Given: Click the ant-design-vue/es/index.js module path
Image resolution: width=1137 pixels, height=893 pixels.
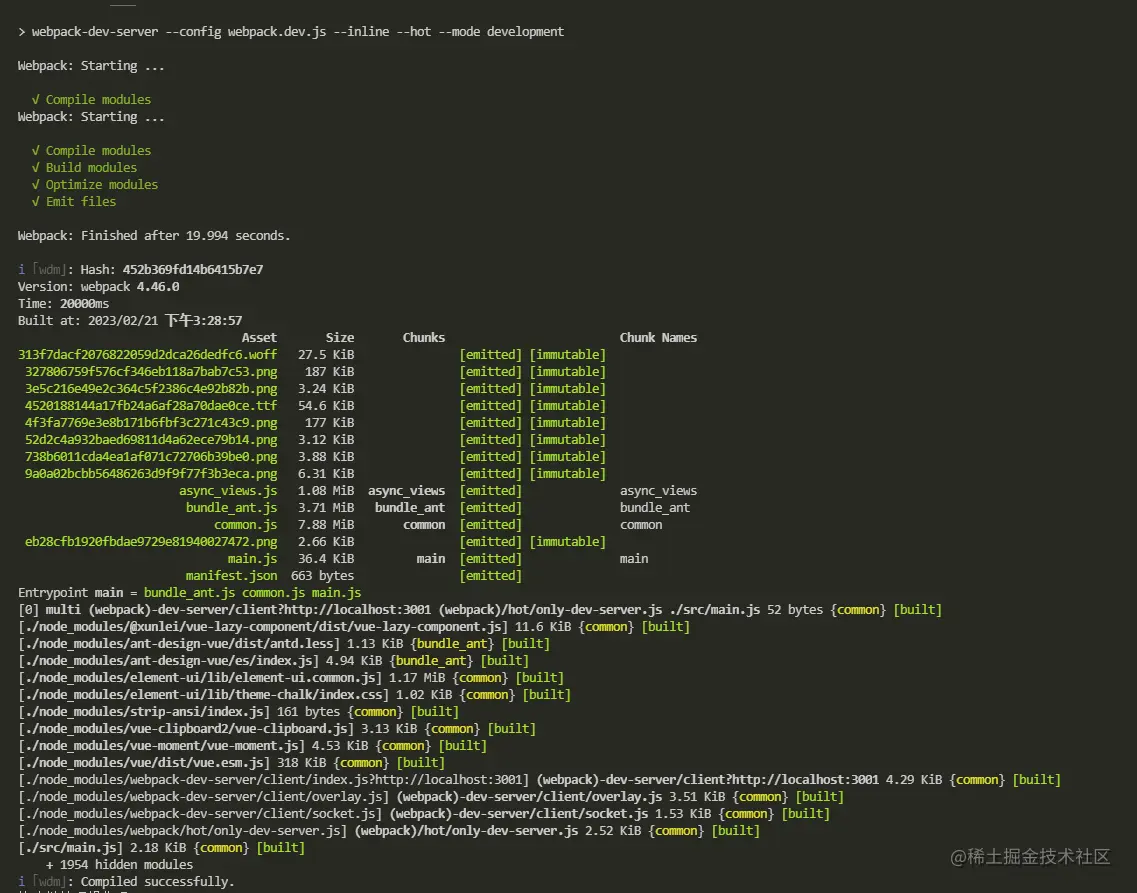Looking at the screenshot, I should point(168,661).
